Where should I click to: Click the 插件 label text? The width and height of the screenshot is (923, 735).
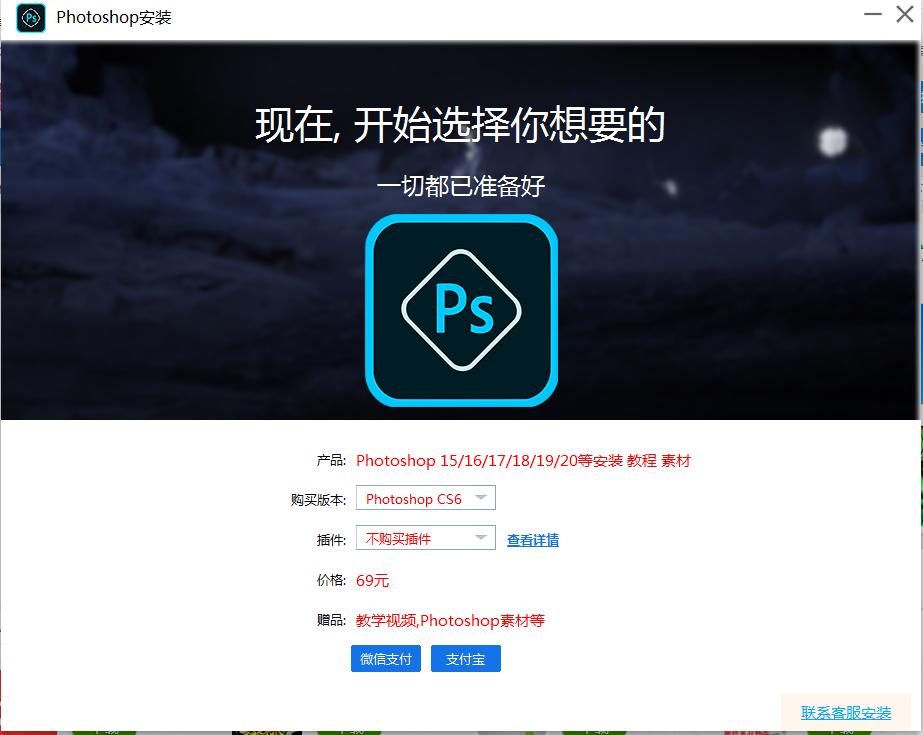pyautogui.click(x=330, y=537)
